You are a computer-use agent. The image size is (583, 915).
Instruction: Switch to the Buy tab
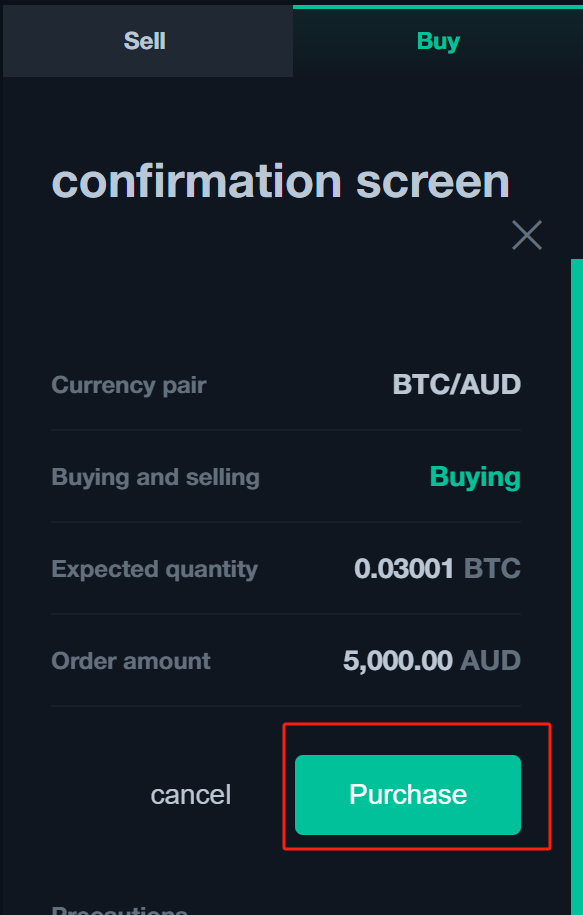[437, 40]
